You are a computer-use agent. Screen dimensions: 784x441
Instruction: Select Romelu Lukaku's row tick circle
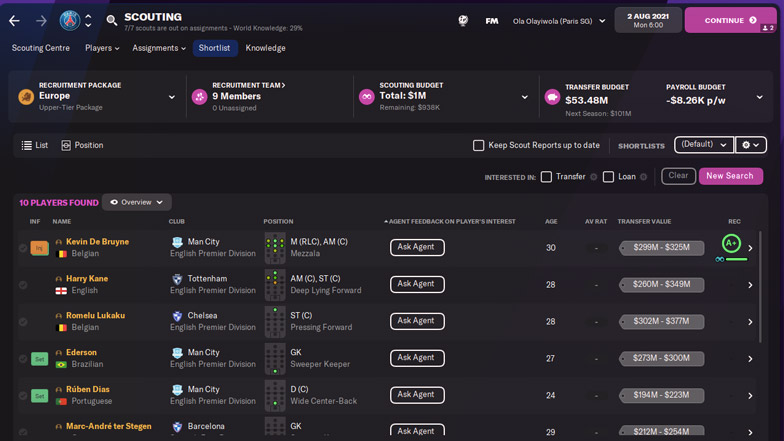click(x=23, y=322)
